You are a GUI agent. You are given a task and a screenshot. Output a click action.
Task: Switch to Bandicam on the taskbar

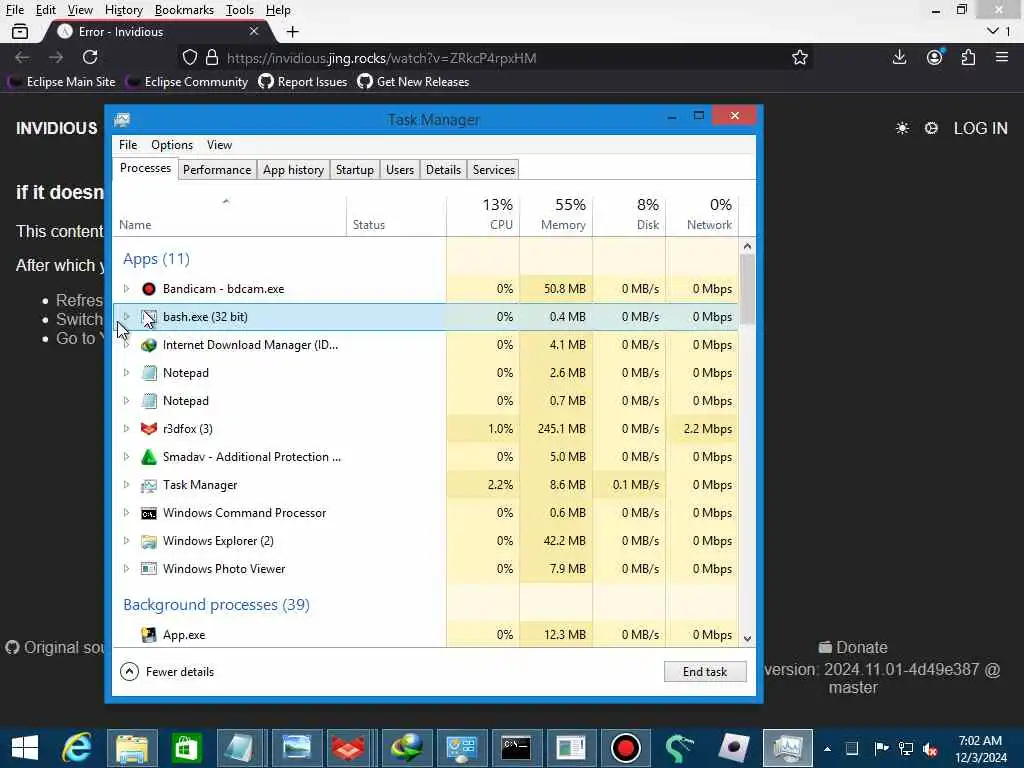pyautogui.click(x=626, y=748)
